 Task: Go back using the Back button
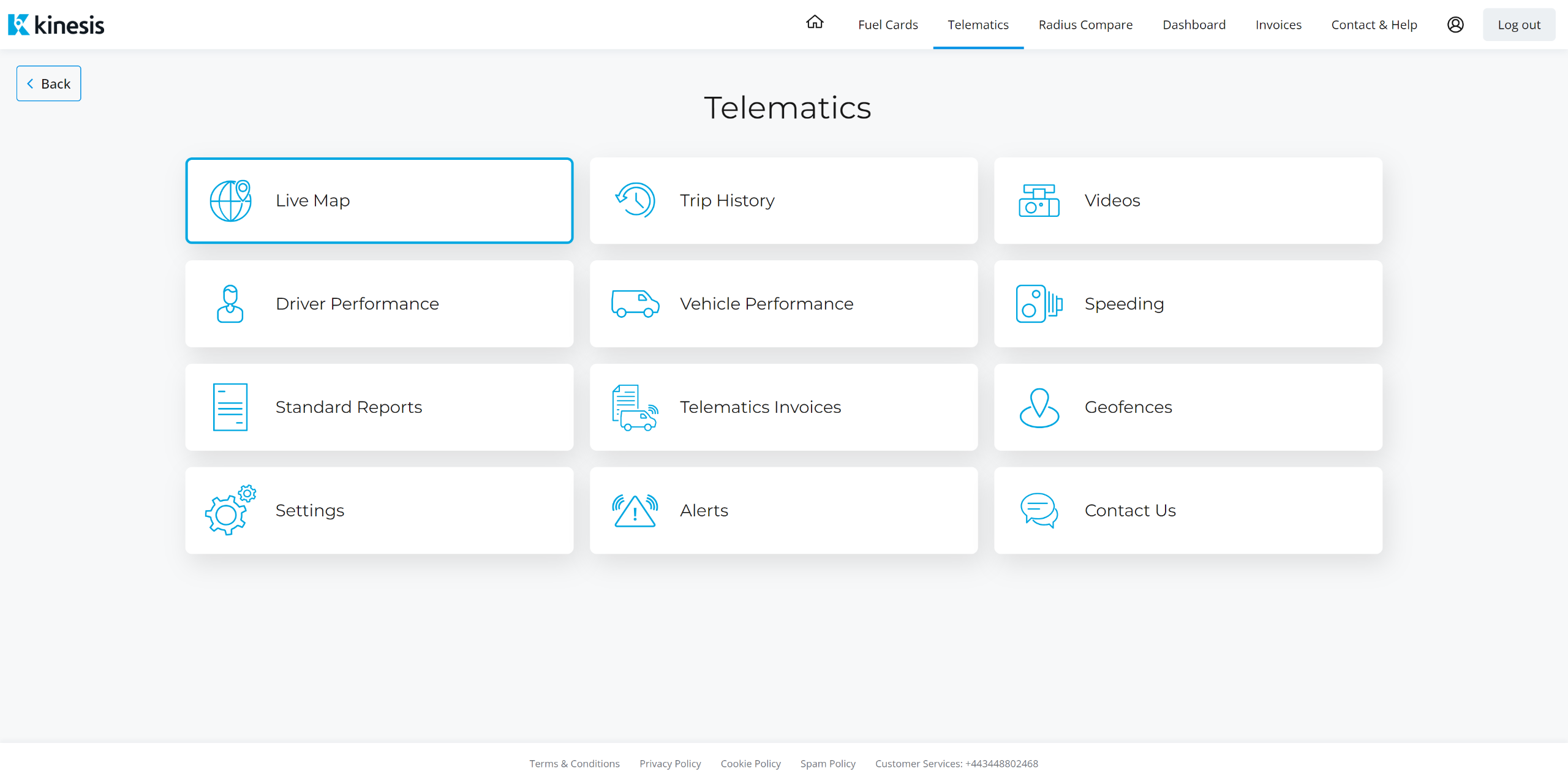pos(49,83)
